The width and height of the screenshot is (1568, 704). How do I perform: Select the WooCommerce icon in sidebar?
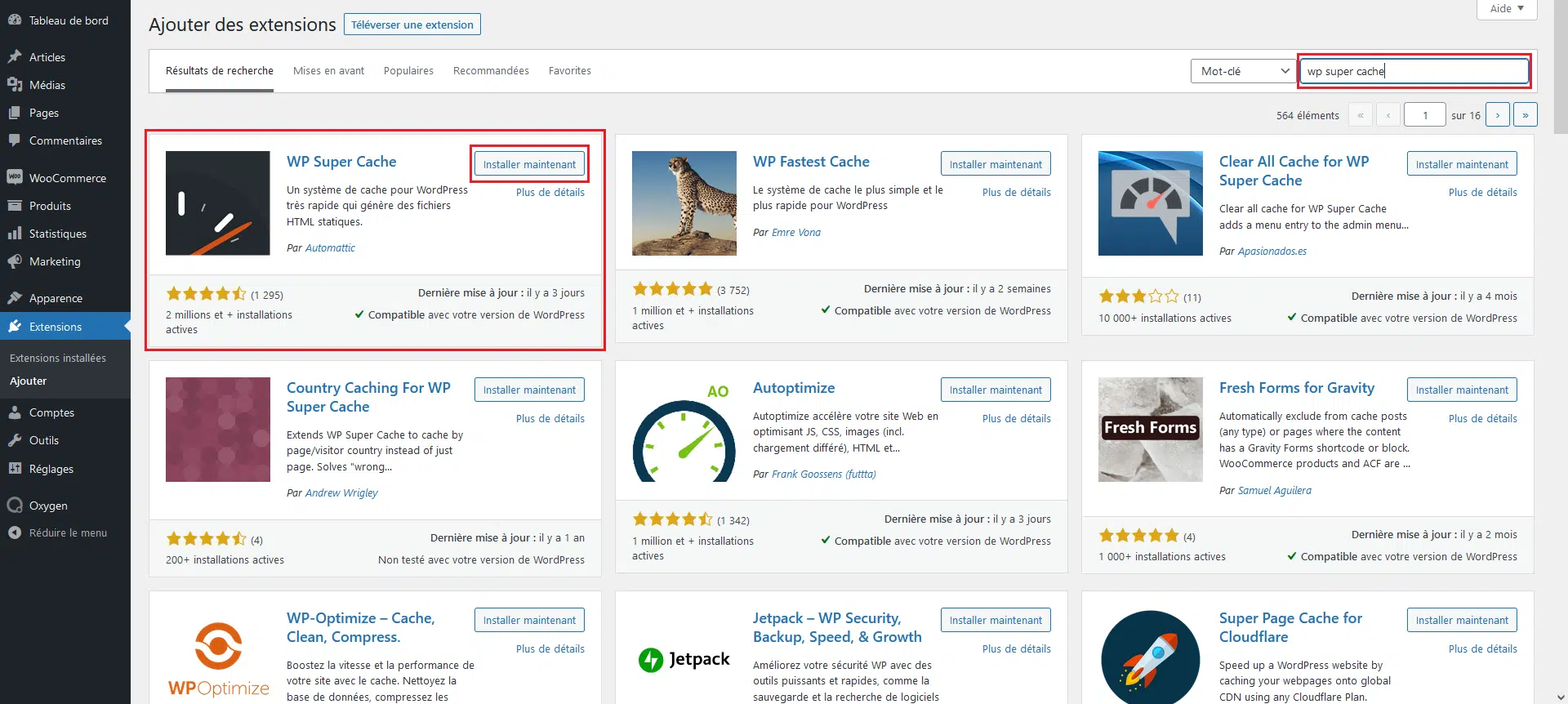[15, 178]
